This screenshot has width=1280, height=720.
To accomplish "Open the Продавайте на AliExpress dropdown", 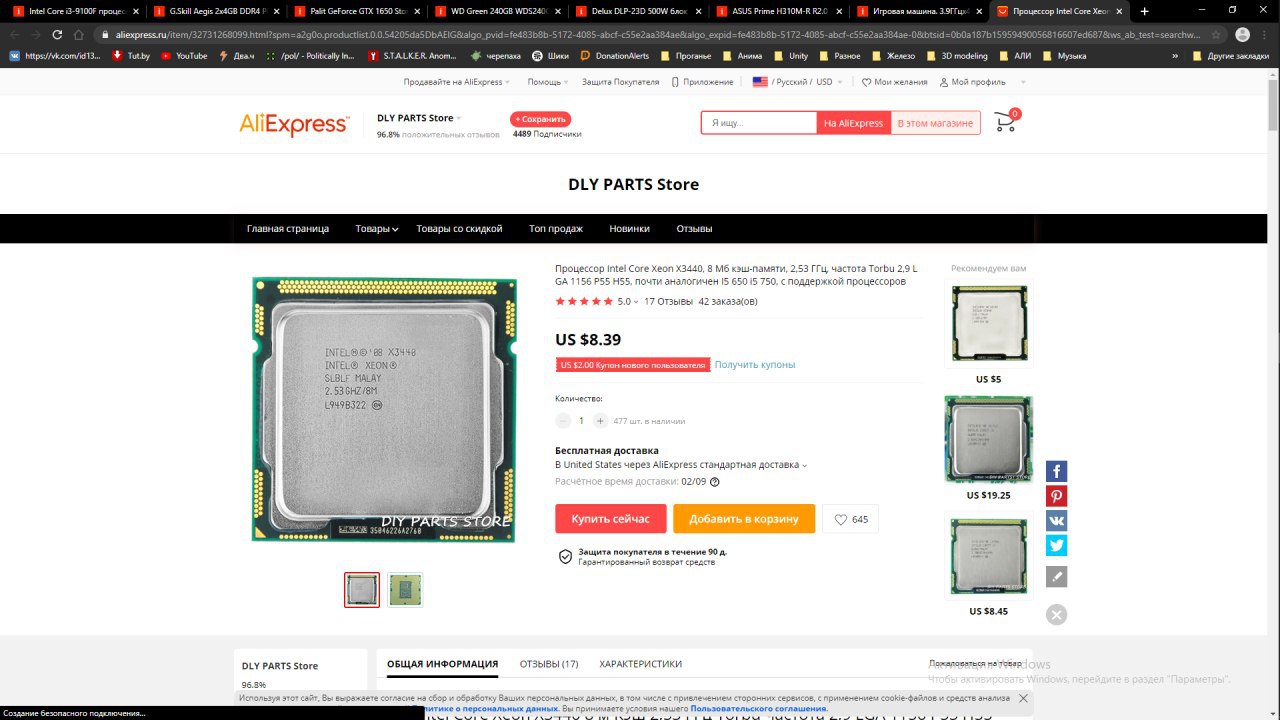I will tap(456, 82).
